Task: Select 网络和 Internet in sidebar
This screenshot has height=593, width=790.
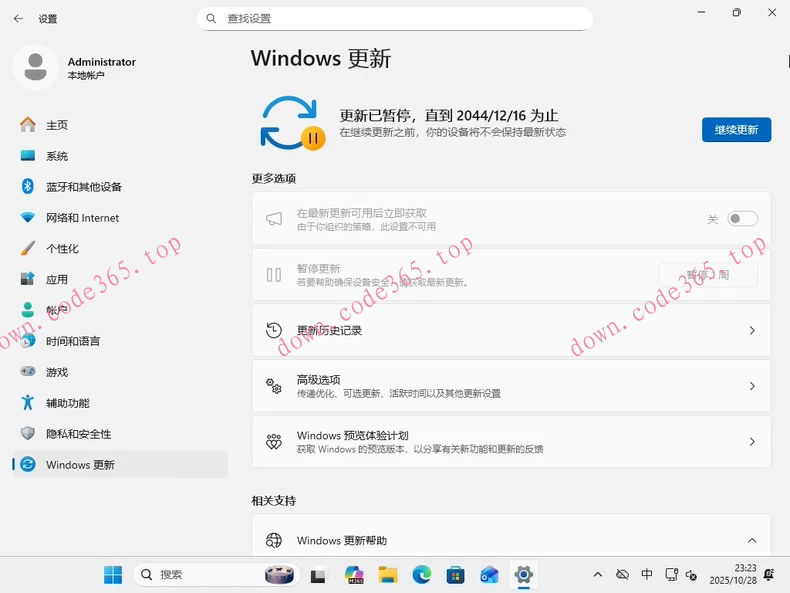Action: click(120, 218)
